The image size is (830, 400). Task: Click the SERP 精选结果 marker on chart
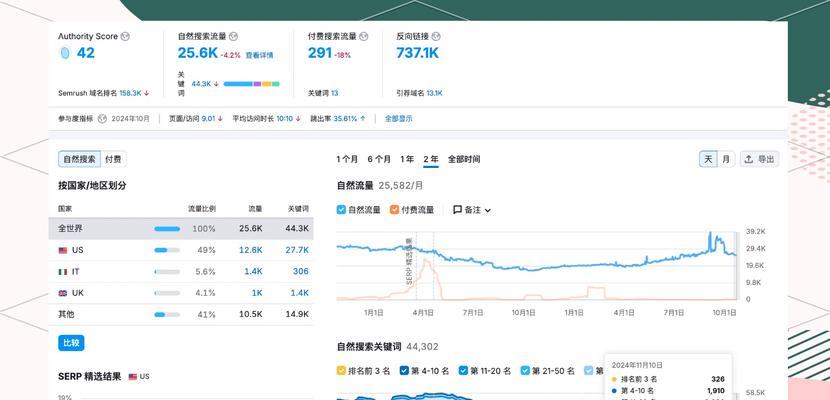coord(409,262)
